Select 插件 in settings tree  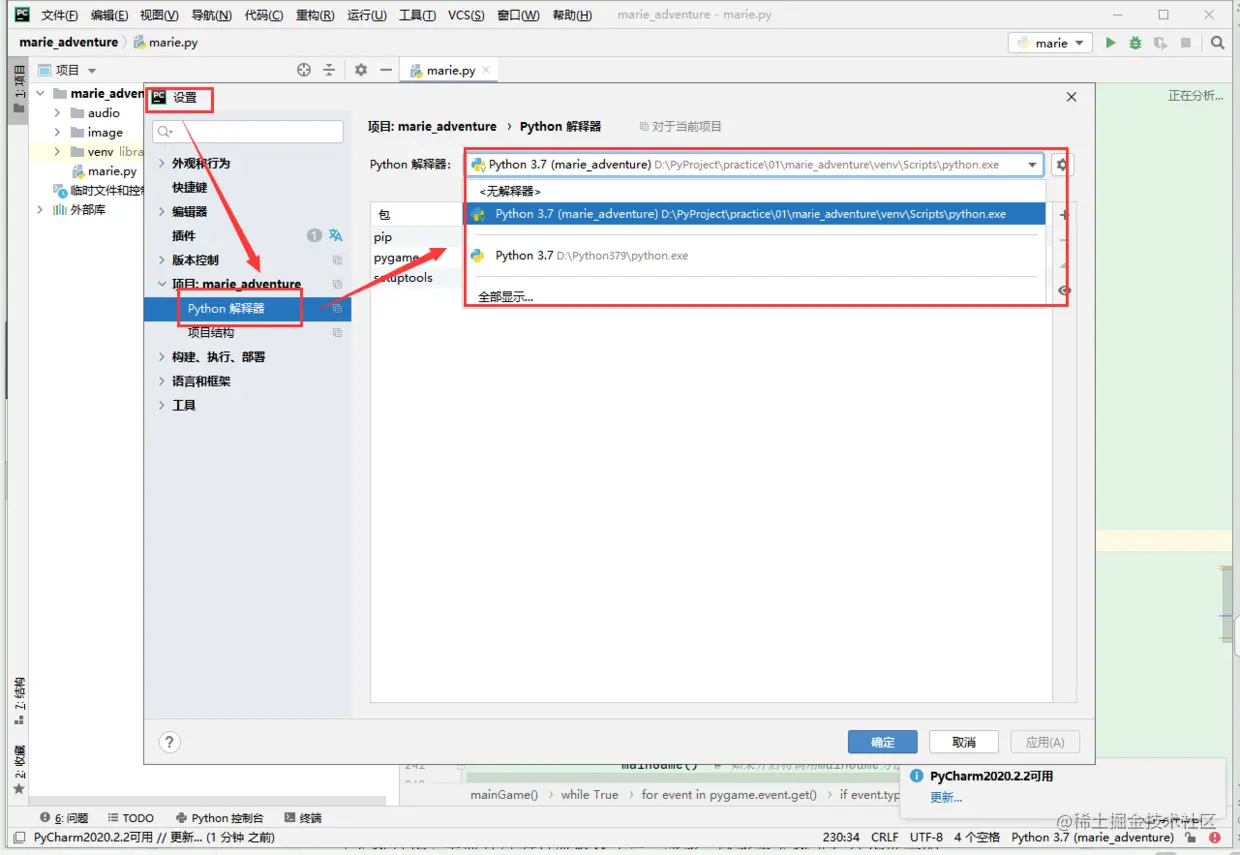tap(184, 236)
